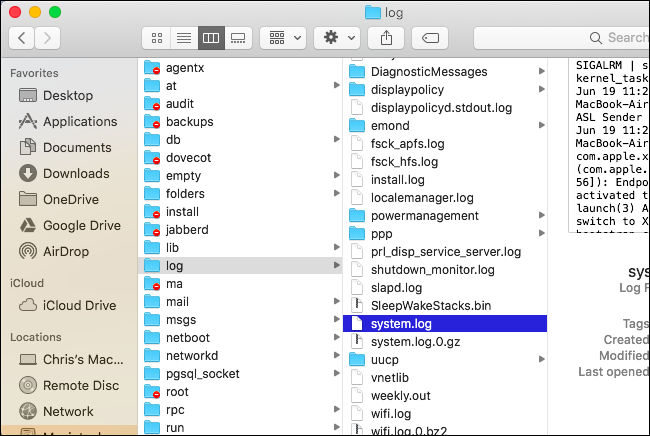Select AirDrop in the sidebar
The width and height of the screenshot is (650, 436).
pyautogui.click(x=68, y=250)
